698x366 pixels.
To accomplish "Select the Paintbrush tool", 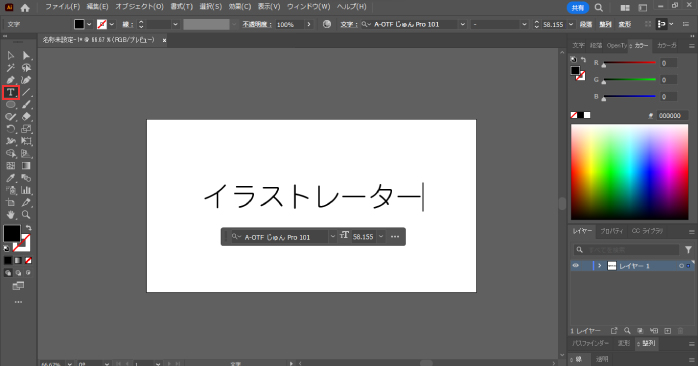I will tap(26, 105).
